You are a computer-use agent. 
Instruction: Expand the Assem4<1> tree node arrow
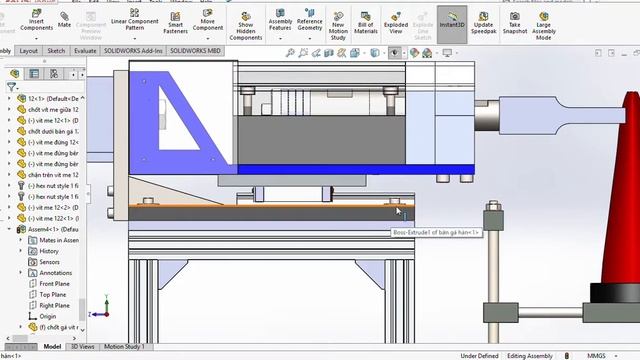pyautogui.click(x=9, y=229)
